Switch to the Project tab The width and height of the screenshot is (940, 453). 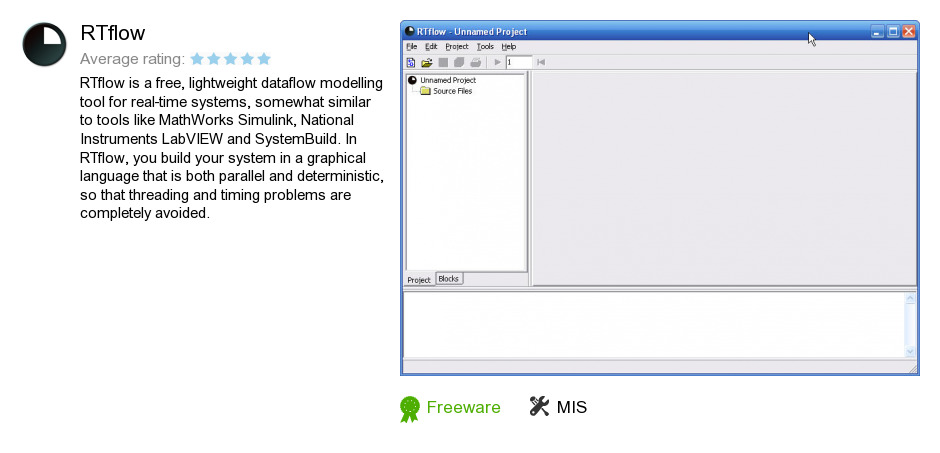(x=419, y=280)
